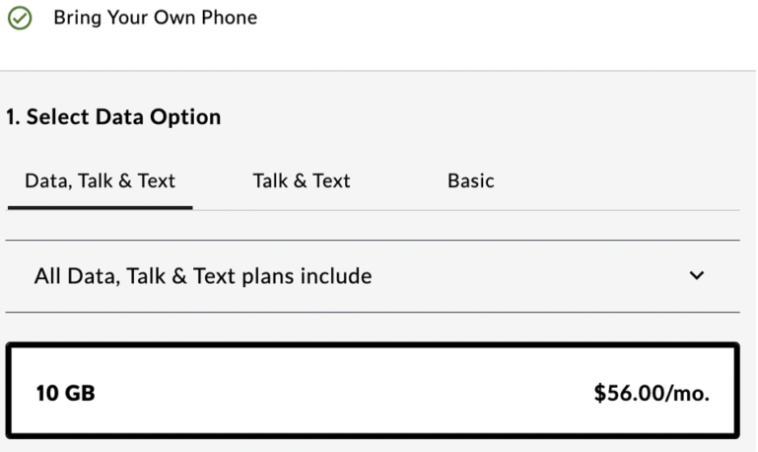
Task: Open the Basic plans tab
Action: (x=471, y=181)
